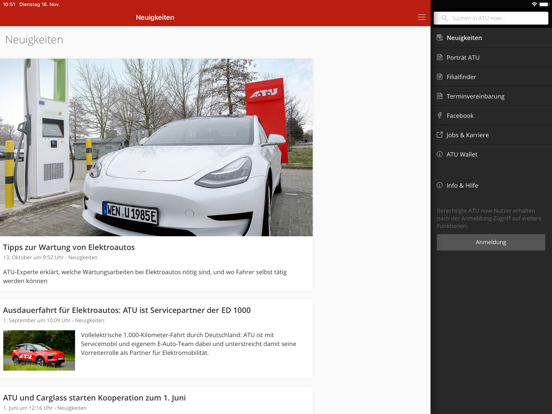Click date line 1. Juni um 12:16 Uhr
The width and height of the screenshot is (552, 414).
pyautogui.click(x=45, y=408)
